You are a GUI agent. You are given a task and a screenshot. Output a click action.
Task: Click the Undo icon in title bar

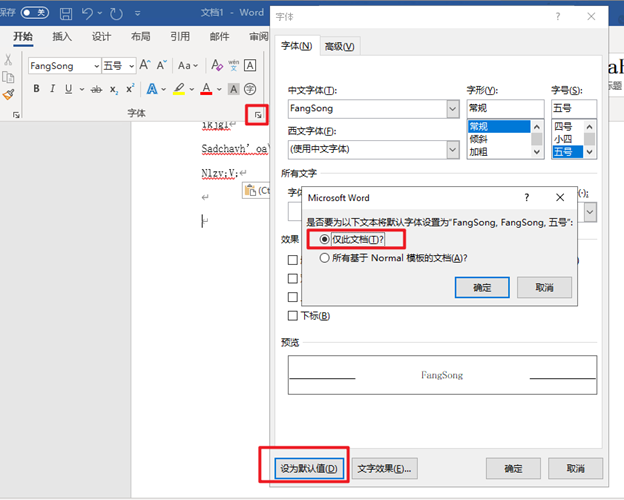click(87, 14)
